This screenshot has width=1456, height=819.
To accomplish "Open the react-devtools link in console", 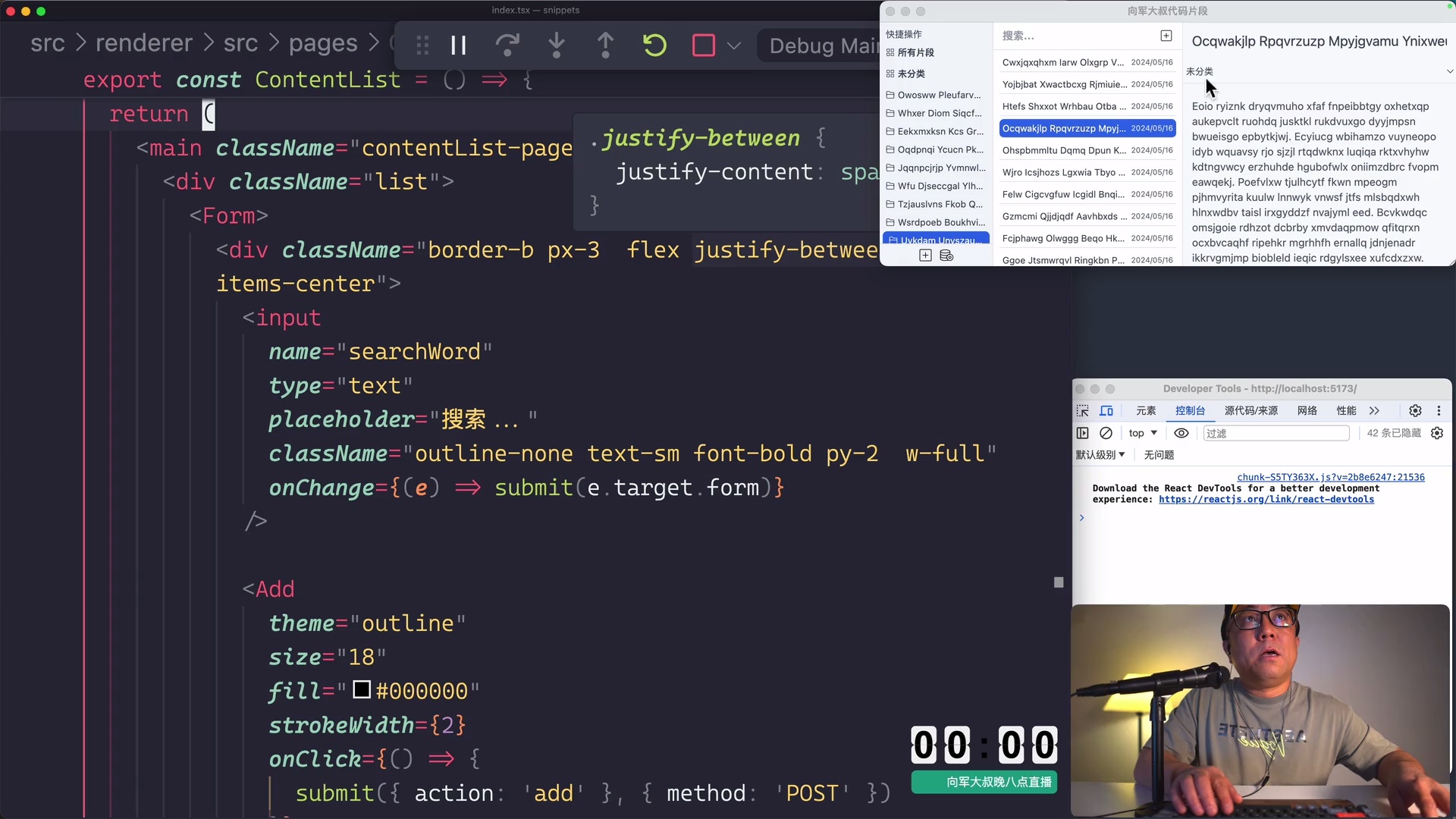I will [1266, 500].
